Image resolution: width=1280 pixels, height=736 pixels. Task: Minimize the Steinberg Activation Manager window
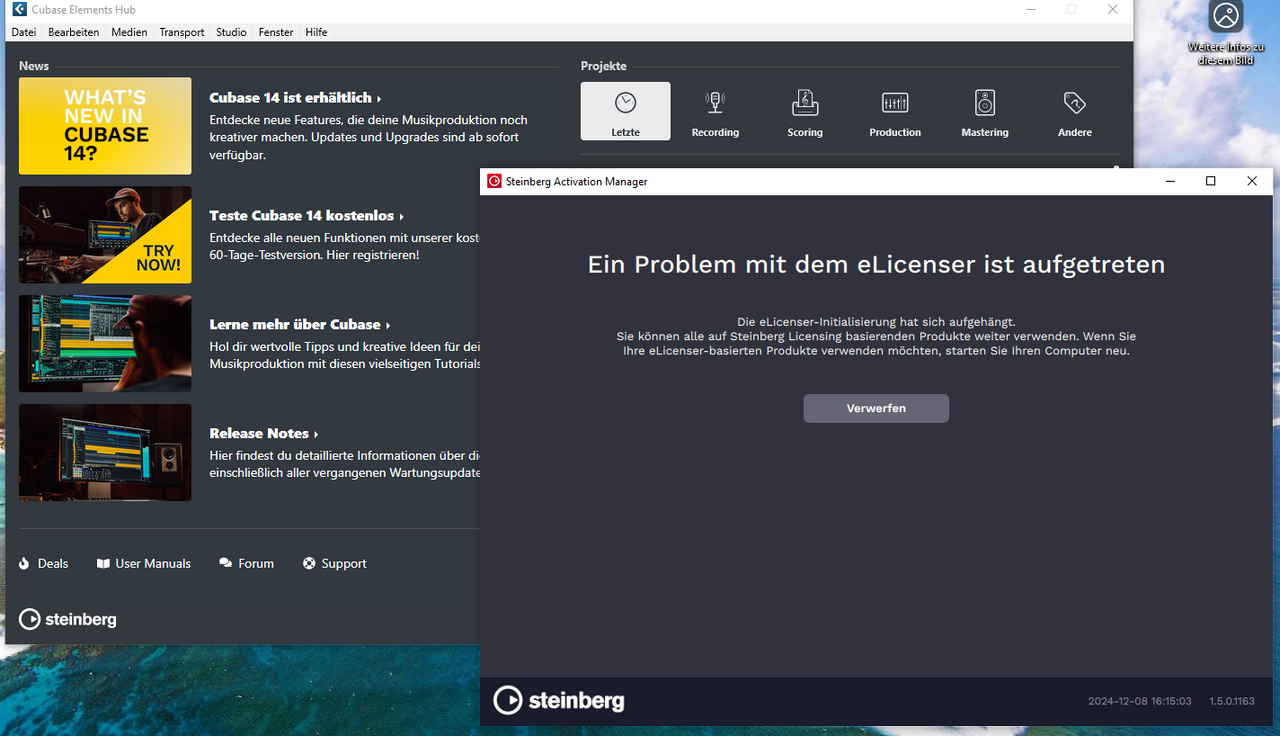pyautogui.click(x=1170, y=181)
